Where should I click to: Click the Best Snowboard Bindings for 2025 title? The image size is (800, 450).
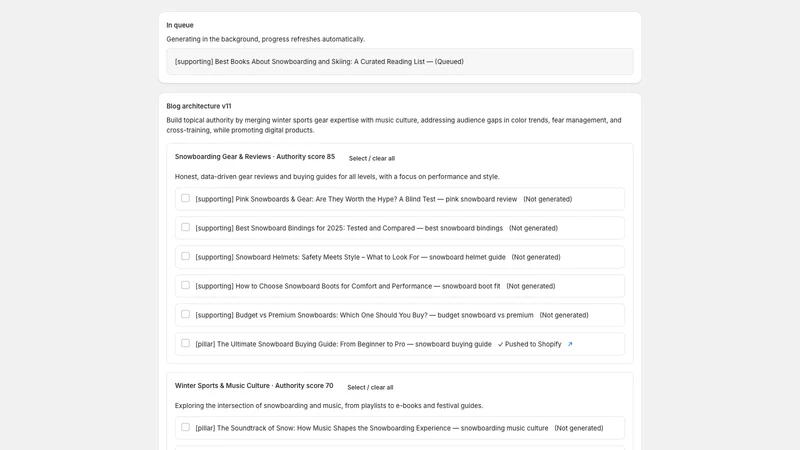coord(349,229)
